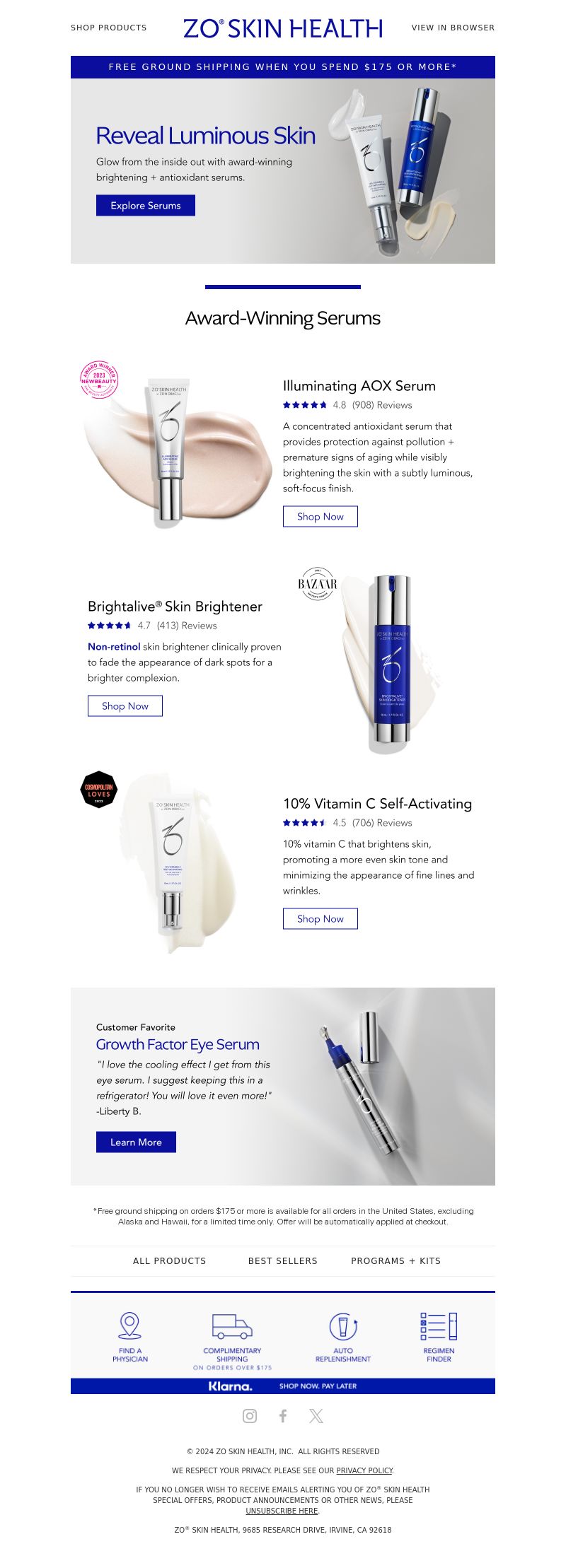Open the Shop Products header link
The width and height of the screenshot is (566, 1568).
click(109, 28)
